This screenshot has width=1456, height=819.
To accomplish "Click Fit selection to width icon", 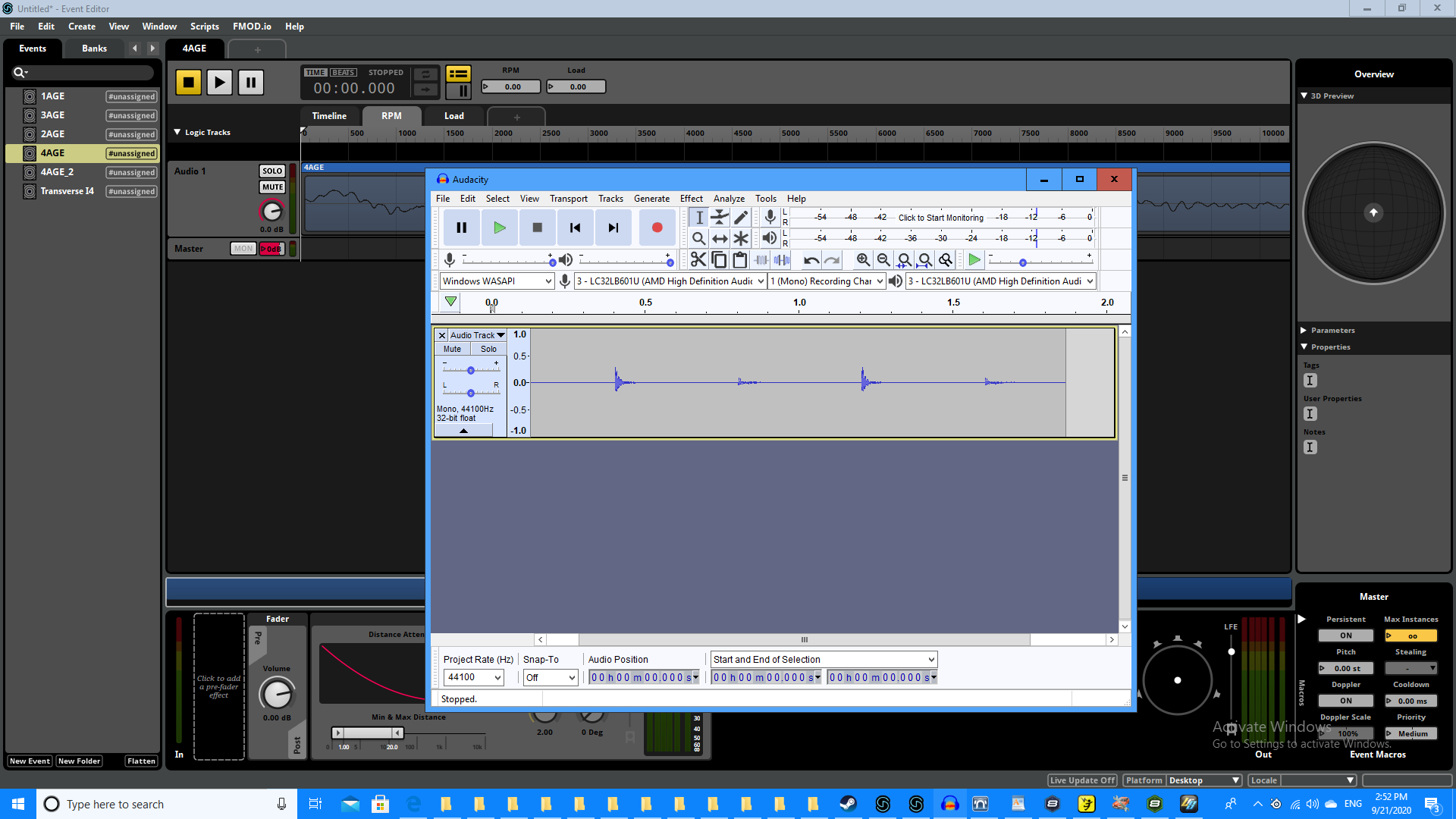I will pos(904,260).
